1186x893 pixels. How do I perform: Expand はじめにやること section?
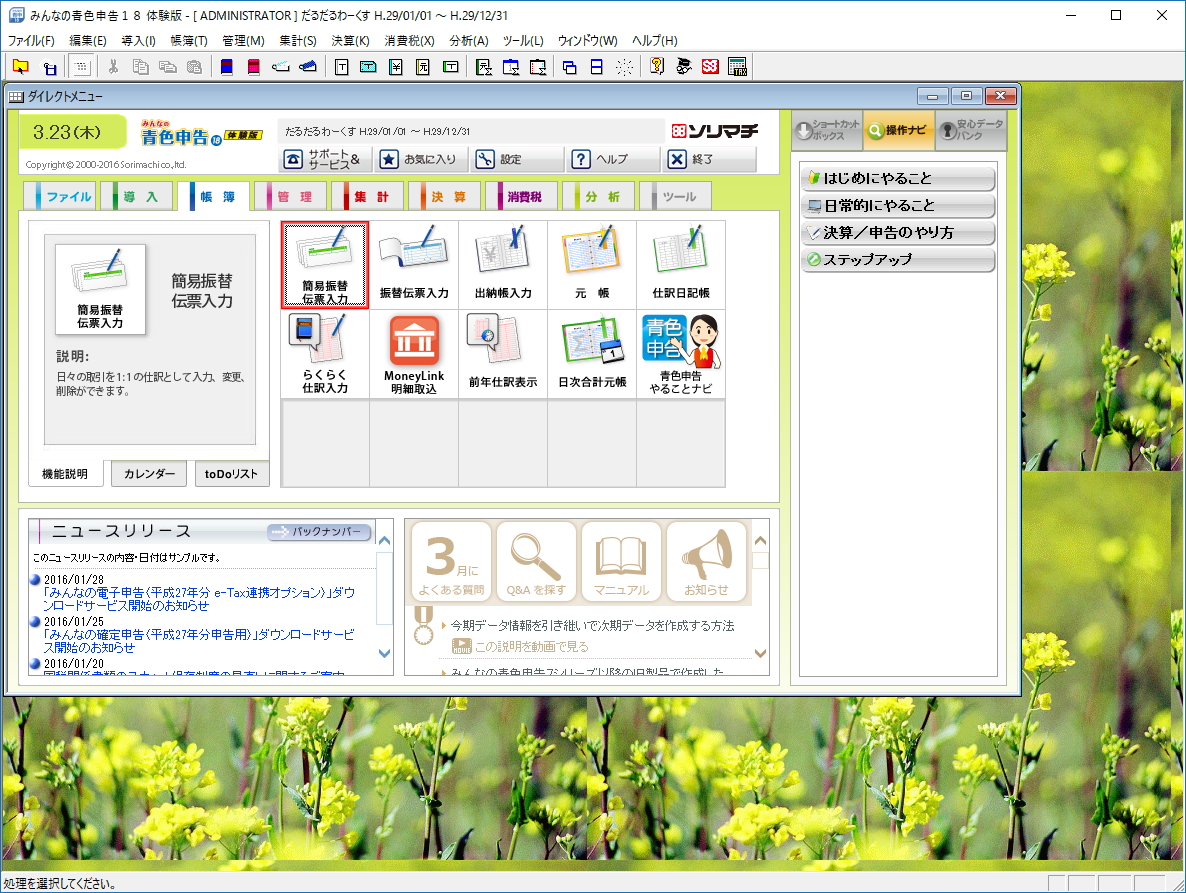pos(898,178)
